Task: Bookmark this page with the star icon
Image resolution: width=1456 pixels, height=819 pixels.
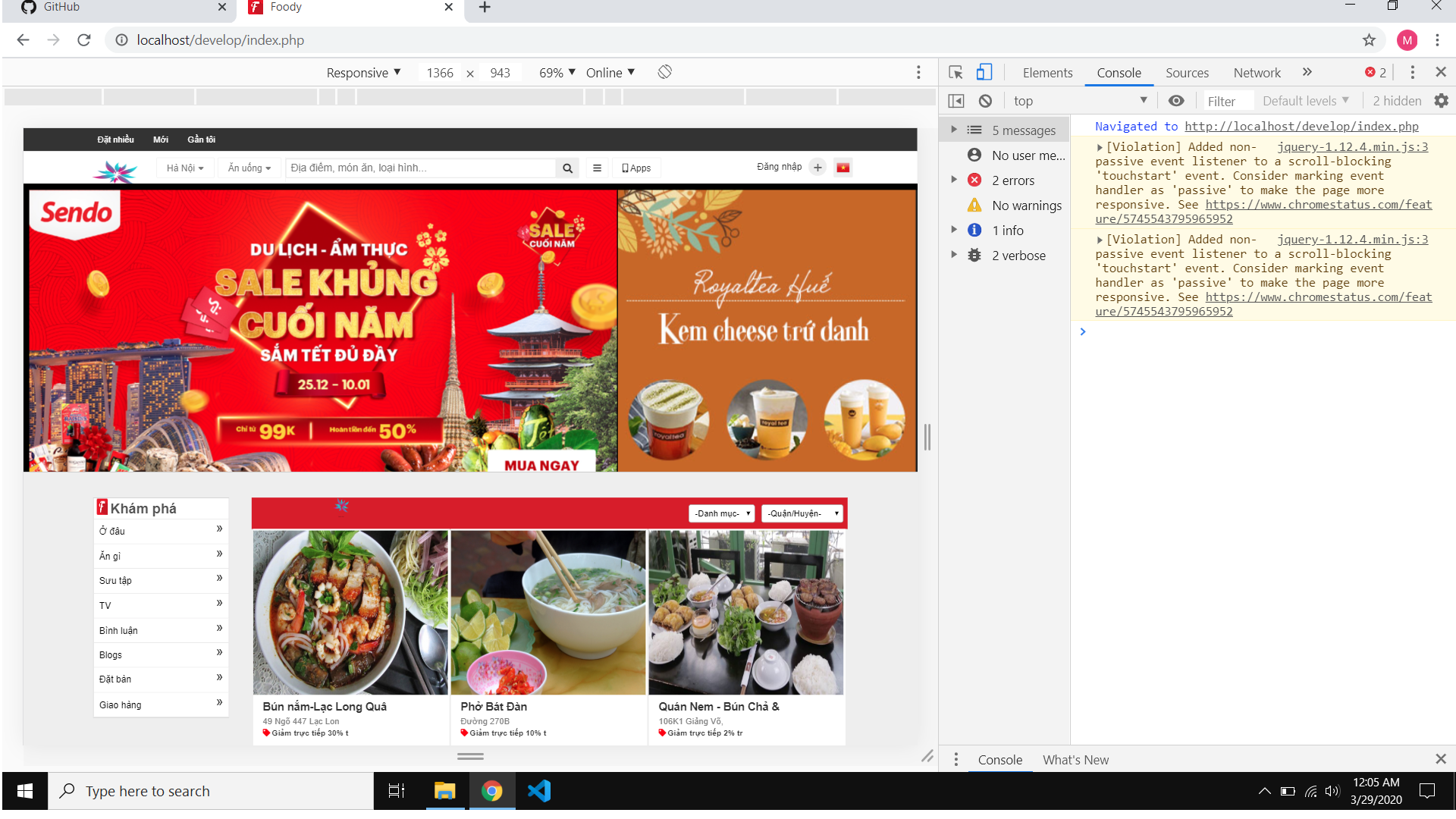Action: [x=1369, y=40]
